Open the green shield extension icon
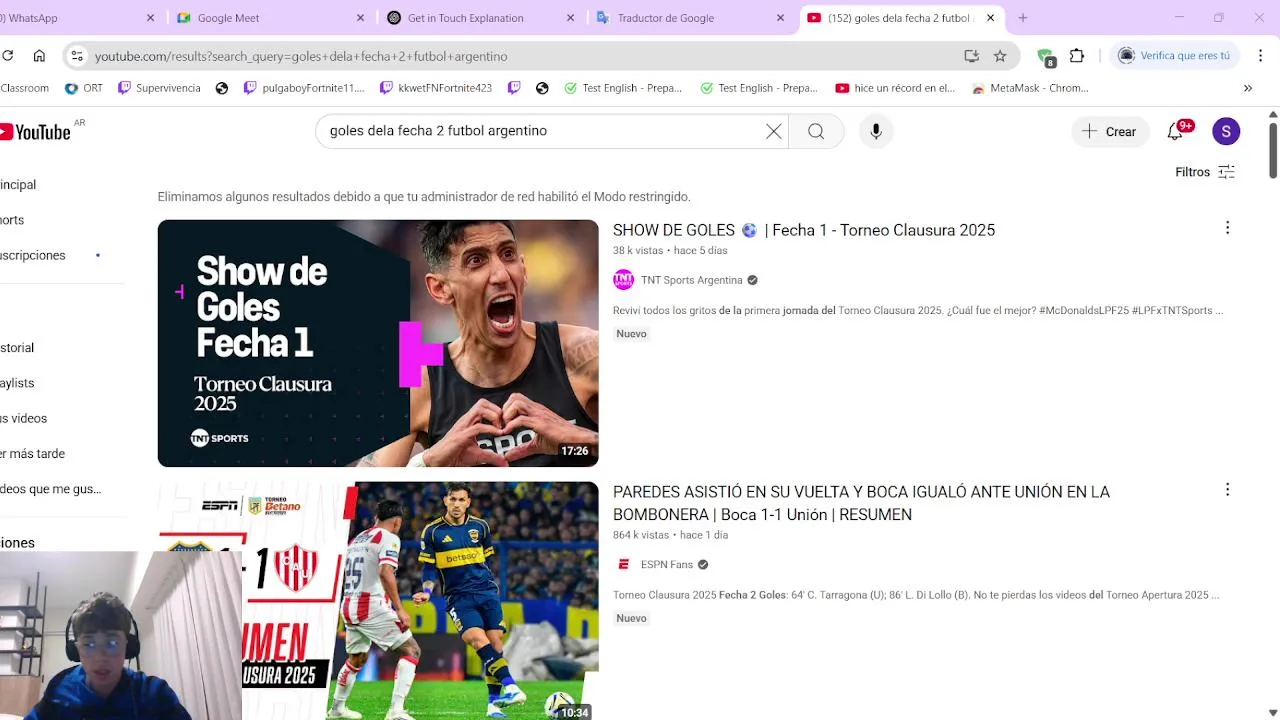 pyautogui.click(x=1046, y=57)
